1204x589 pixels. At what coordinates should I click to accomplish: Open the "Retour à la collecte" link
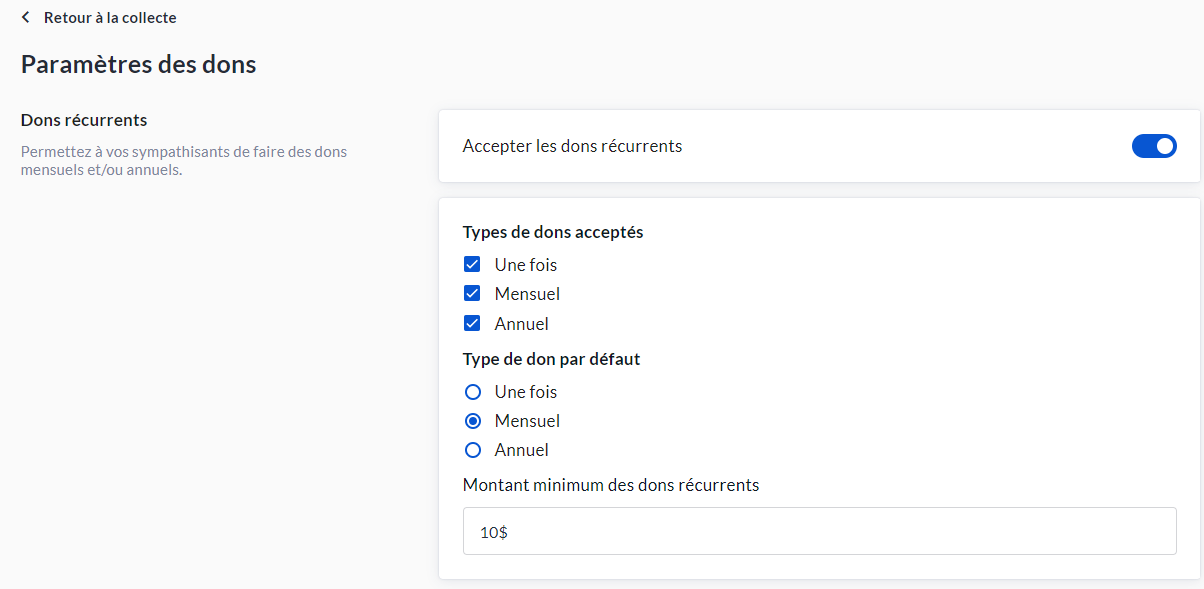coord(110,18)
